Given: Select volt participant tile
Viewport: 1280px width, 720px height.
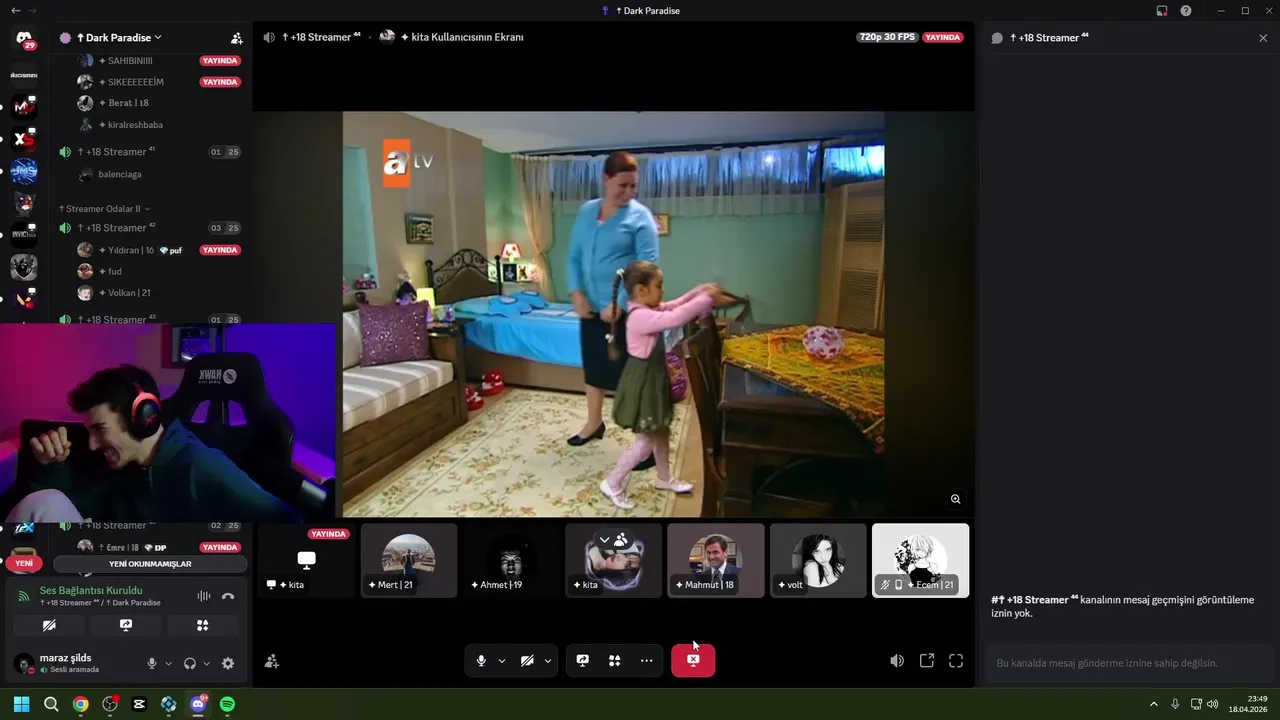Looking at the screenshot, I should (818, 561).
